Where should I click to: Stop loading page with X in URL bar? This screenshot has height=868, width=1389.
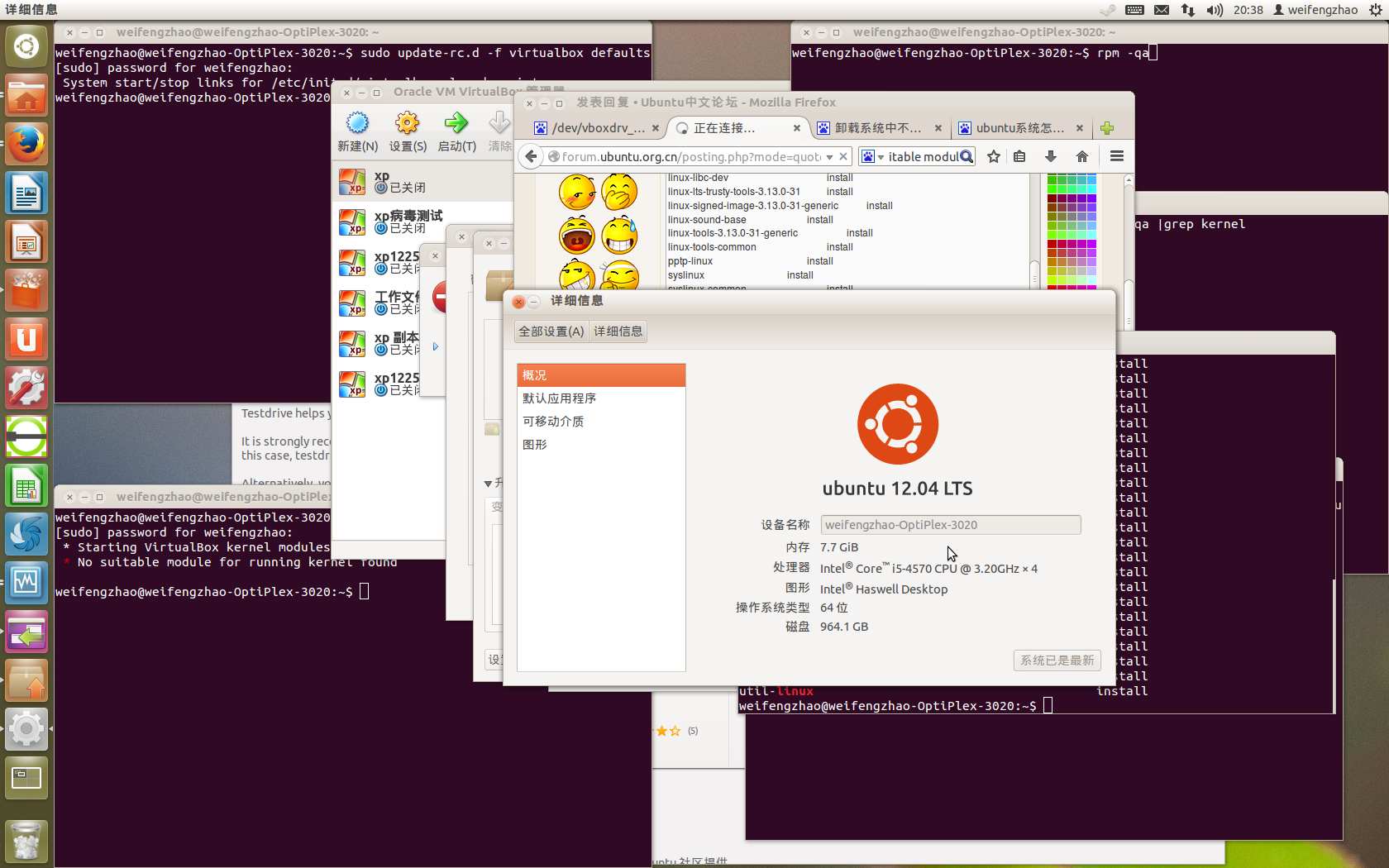tap(842, 156)
